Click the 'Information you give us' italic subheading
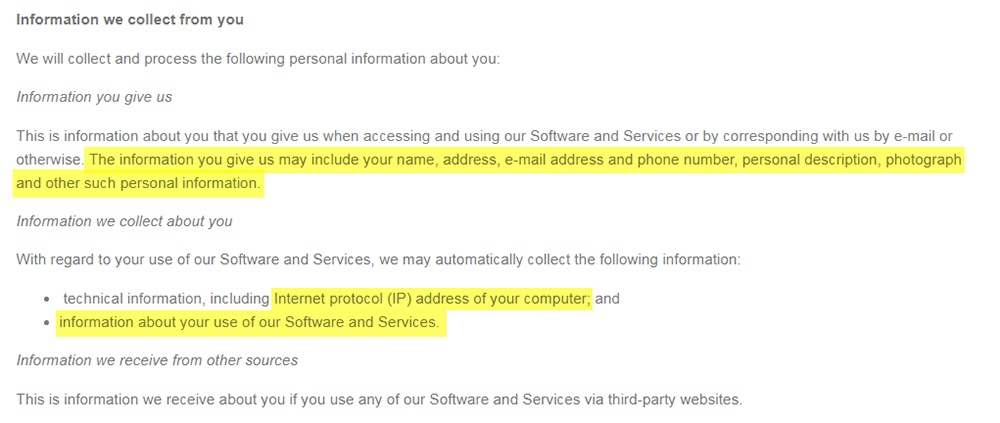 click(x=94, y=97)
